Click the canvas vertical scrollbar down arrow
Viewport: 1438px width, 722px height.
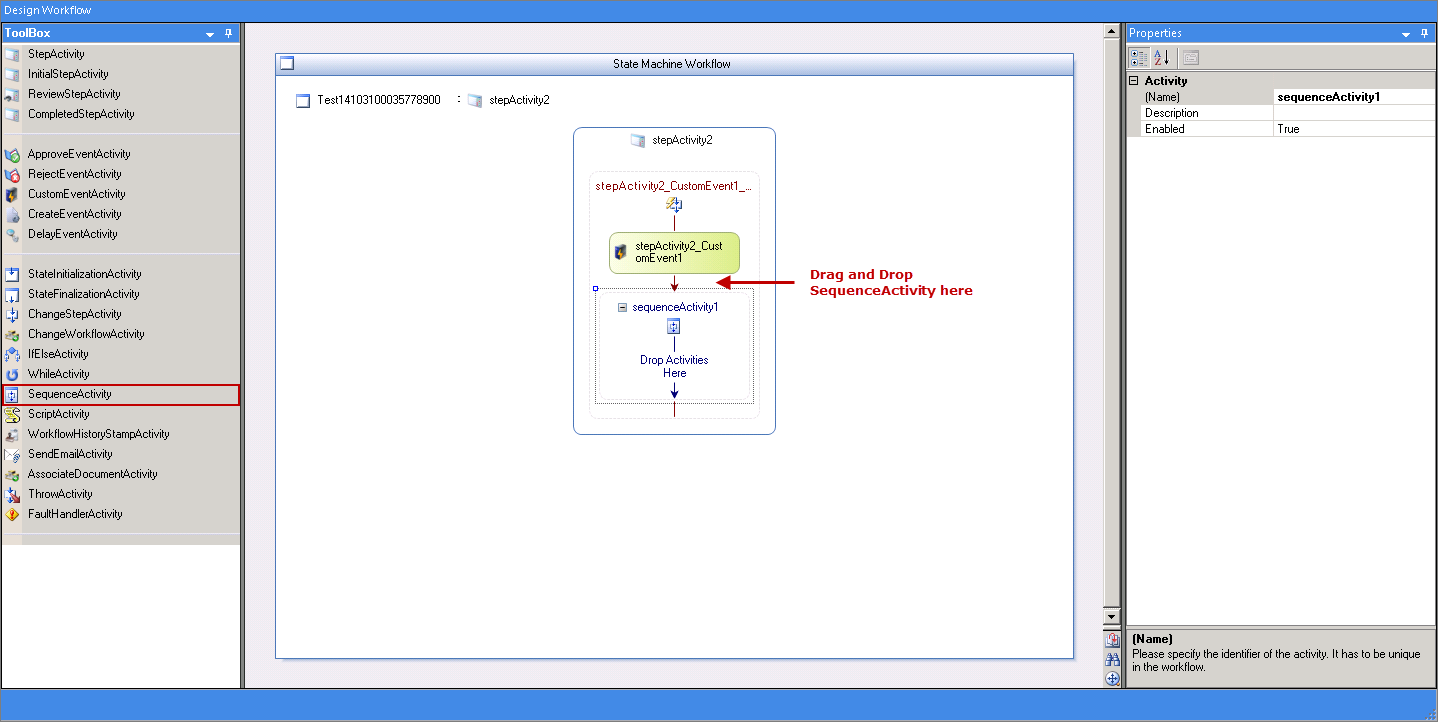pyautogui.click(x=1112, y=617)
